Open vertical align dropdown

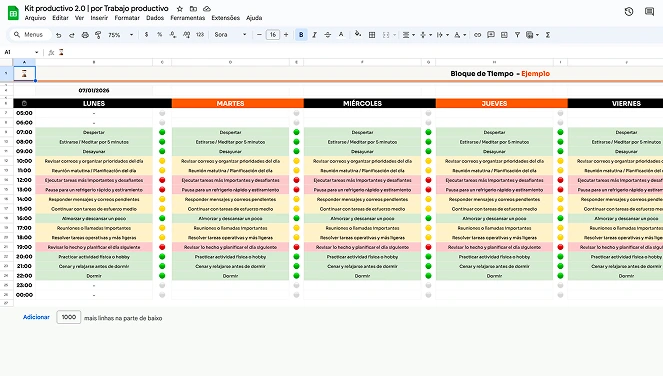[425, 35]
